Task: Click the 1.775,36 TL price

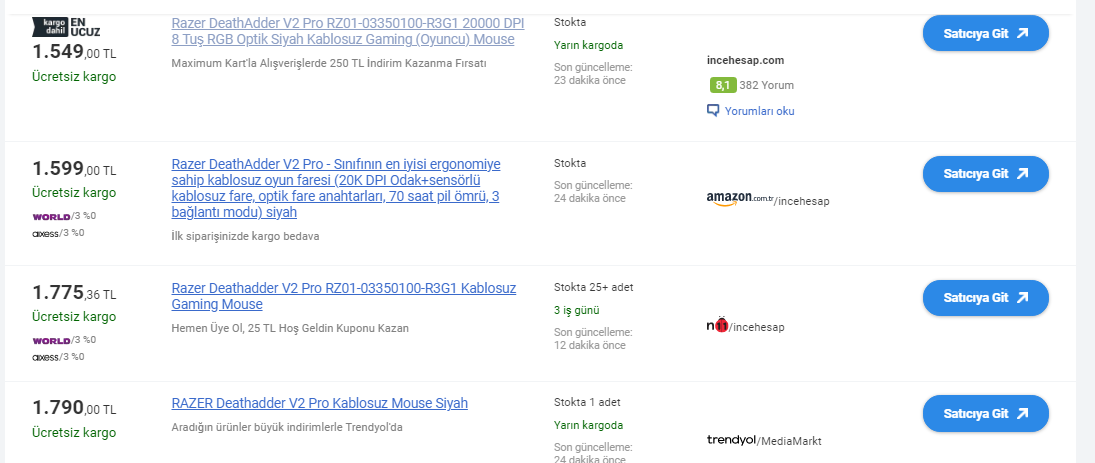Action: [74, 293]
